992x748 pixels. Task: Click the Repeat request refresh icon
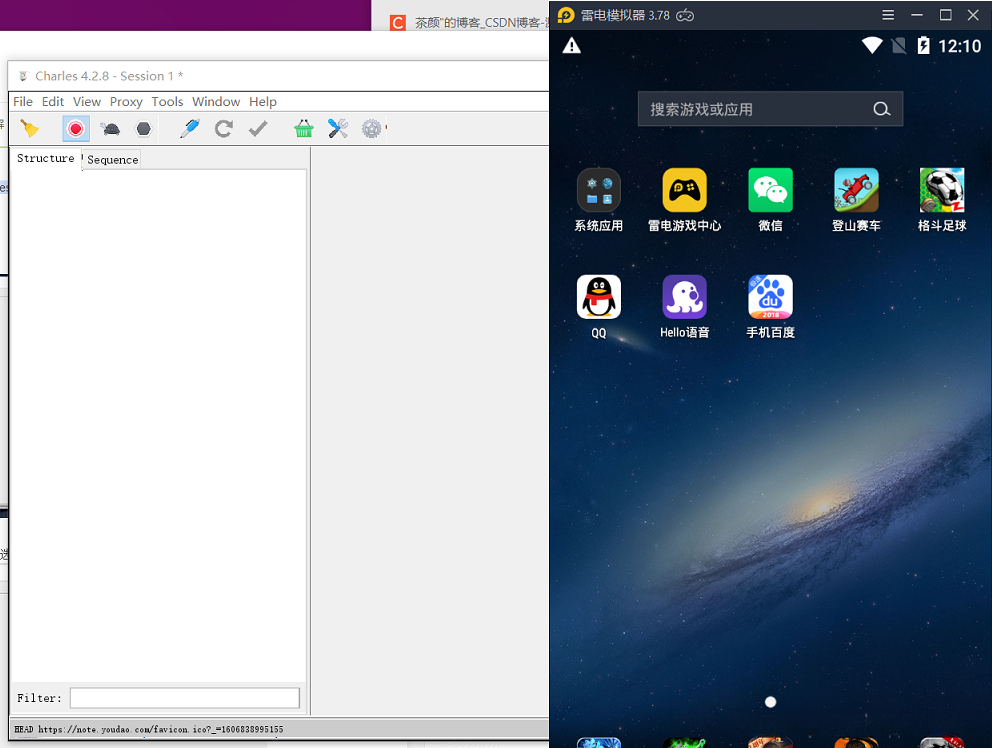coord(224,129)
